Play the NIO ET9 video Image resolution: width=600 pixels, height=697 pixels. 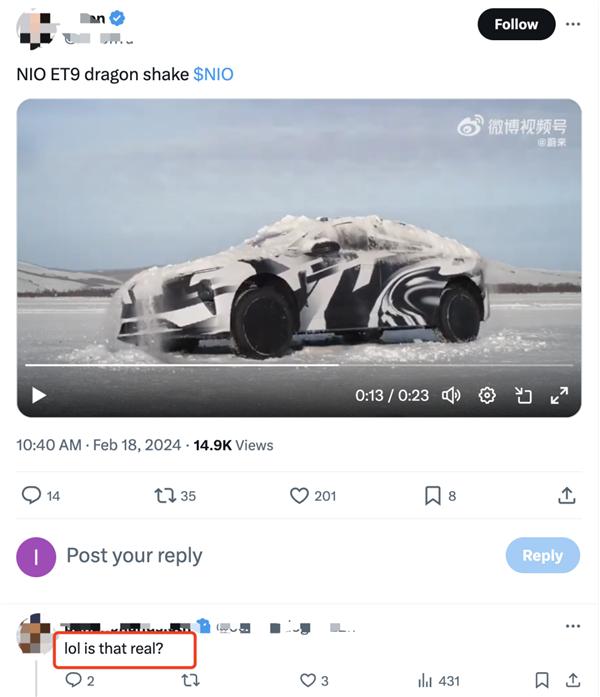pos(39,395)
